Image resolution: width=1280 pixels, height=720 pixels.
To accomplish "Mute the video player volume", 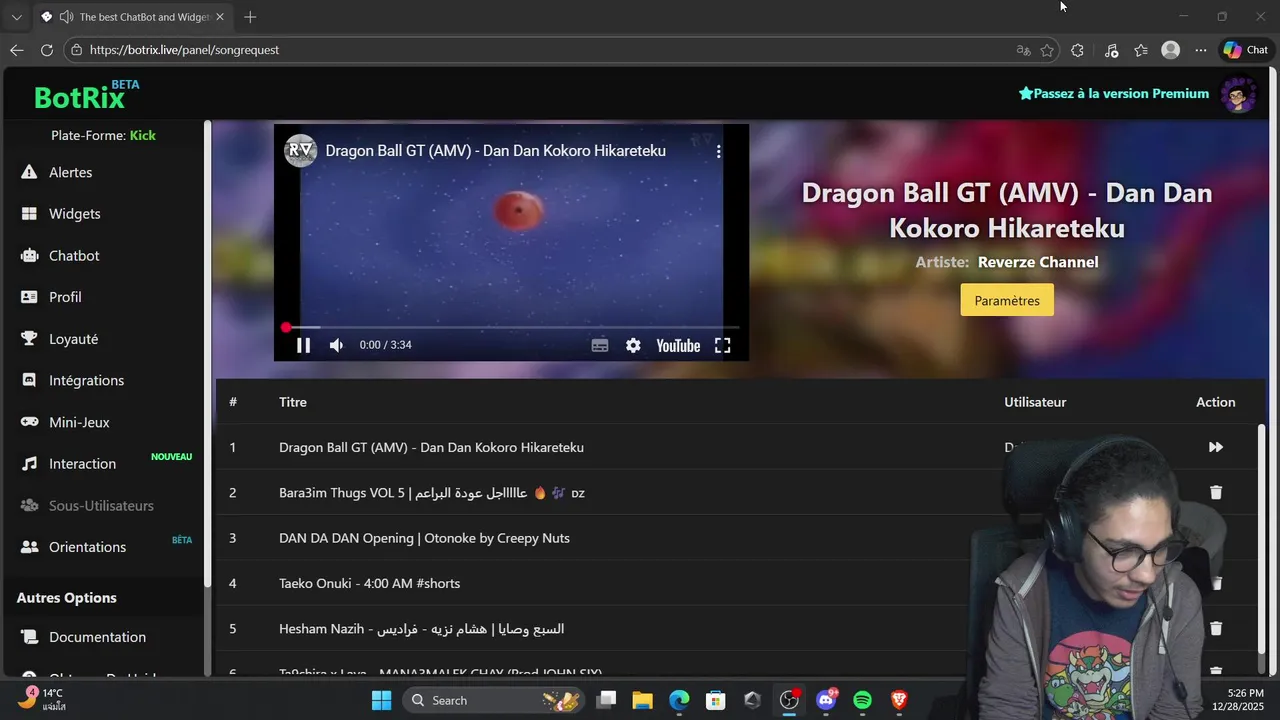I will [x=336, y=345].
